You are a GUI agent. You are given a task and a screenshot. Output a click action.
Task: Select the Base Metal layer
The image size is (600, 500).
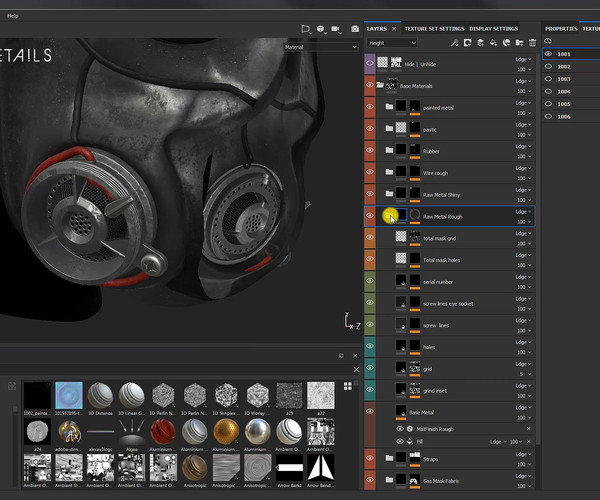(x=450, y=412)
